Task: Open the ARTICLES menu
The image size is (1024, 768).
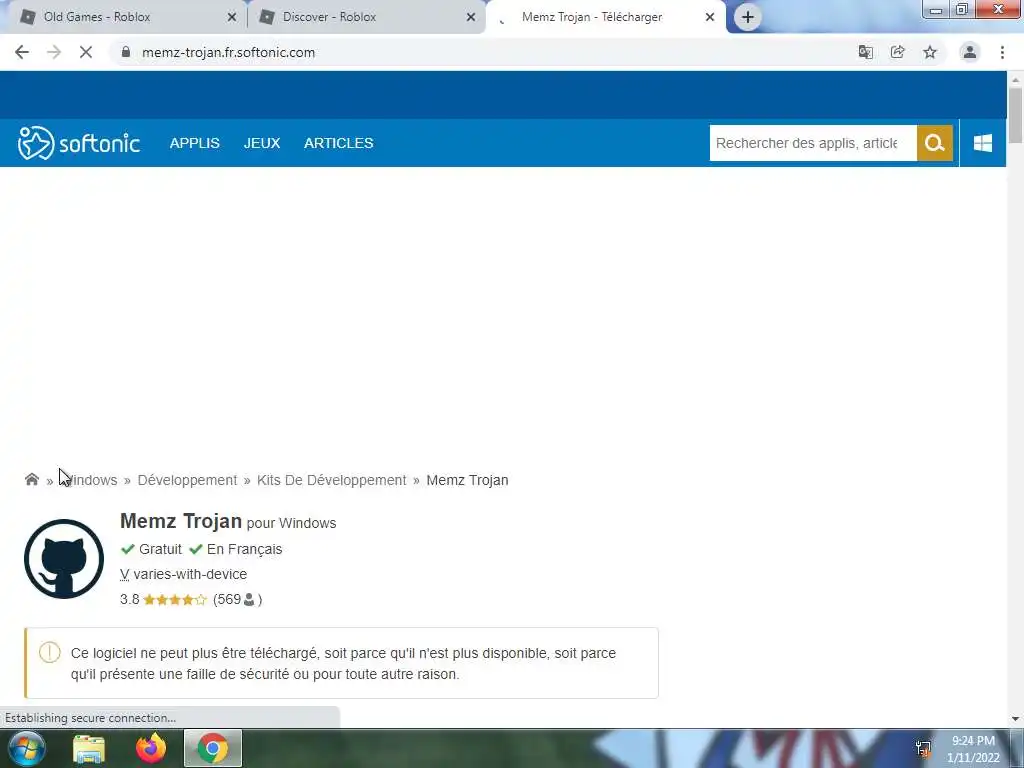Action: coord(338,143)
